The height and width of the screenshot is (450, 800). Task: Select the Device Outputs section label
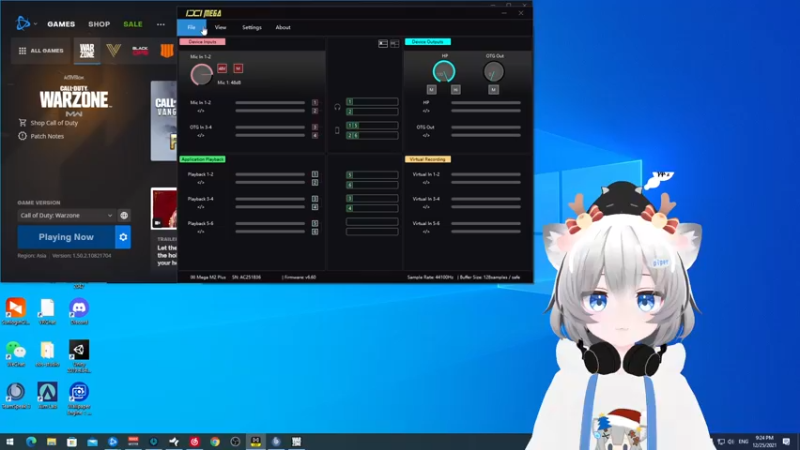click(x=428, y=42)
